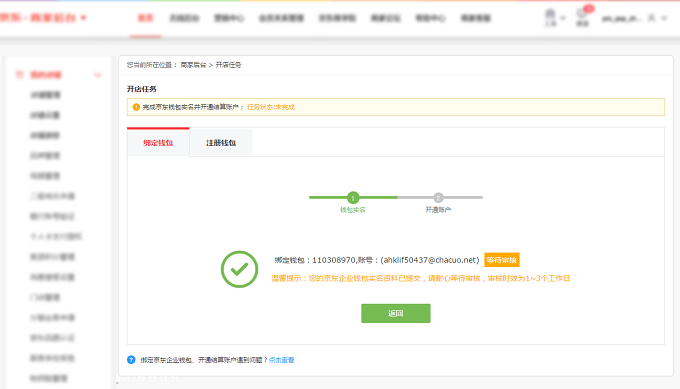Select step 2 circle 开通账户
The height and width of the screenshot is (389, 680).
click(x=438, y=198)
